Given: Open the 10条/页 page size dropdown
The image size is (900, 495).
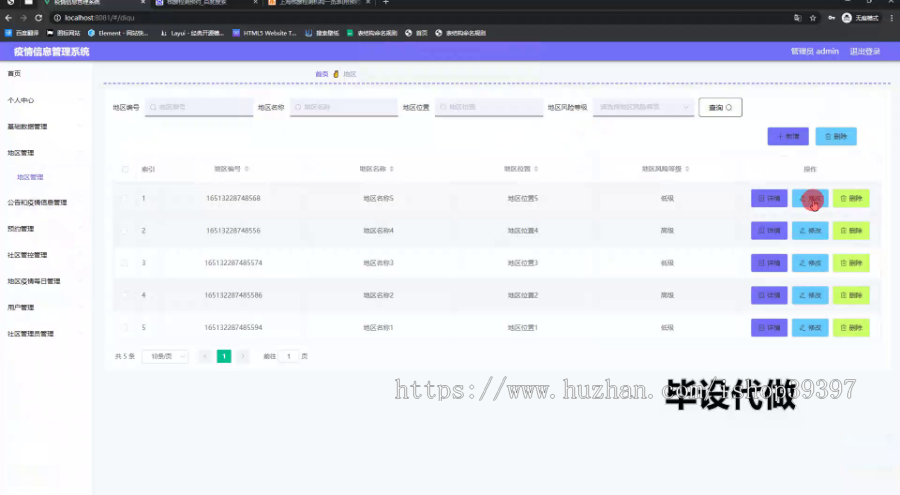Looking at the screenshot, I should [165, 356].
